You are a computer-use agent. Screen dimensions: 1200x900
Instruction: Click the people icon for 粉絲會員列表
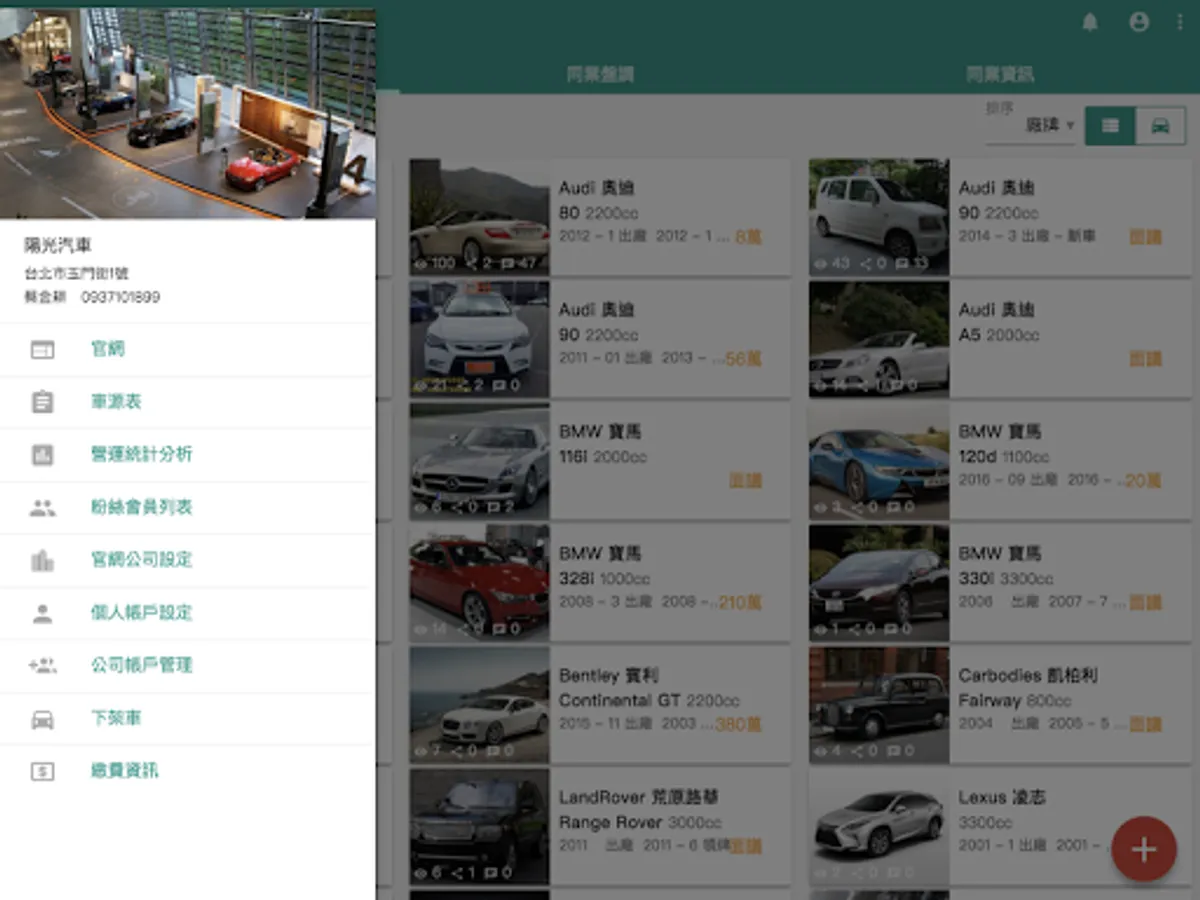(42, 508)
